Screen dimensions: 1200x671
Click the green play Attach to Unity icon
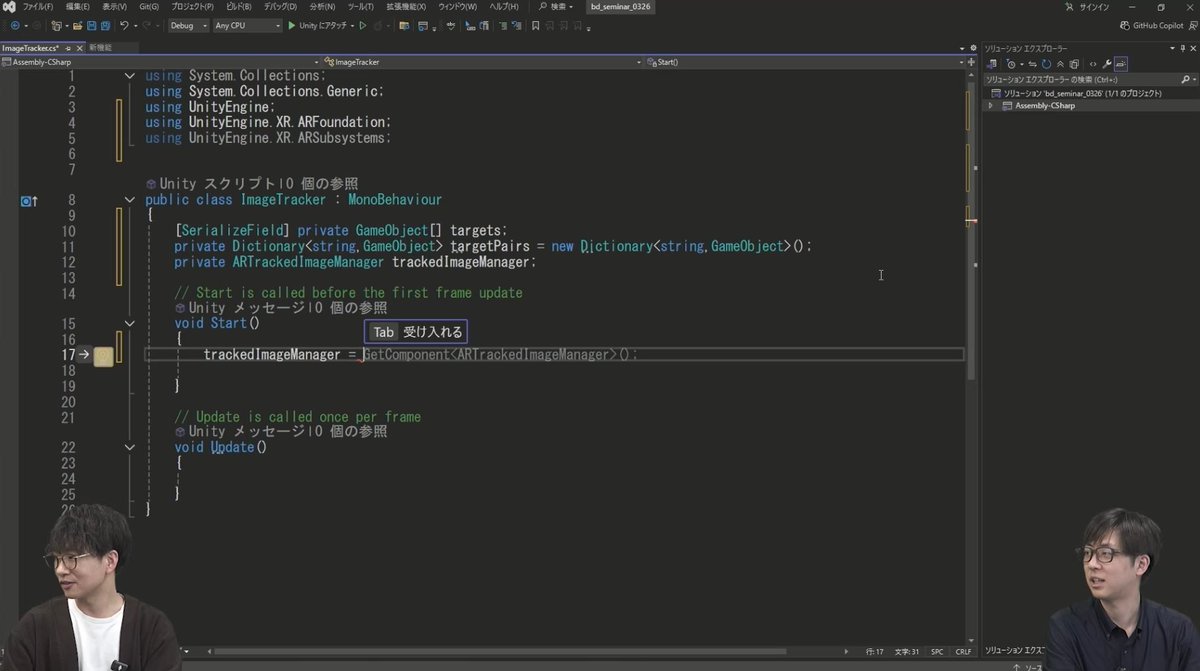tap(291, 25)
